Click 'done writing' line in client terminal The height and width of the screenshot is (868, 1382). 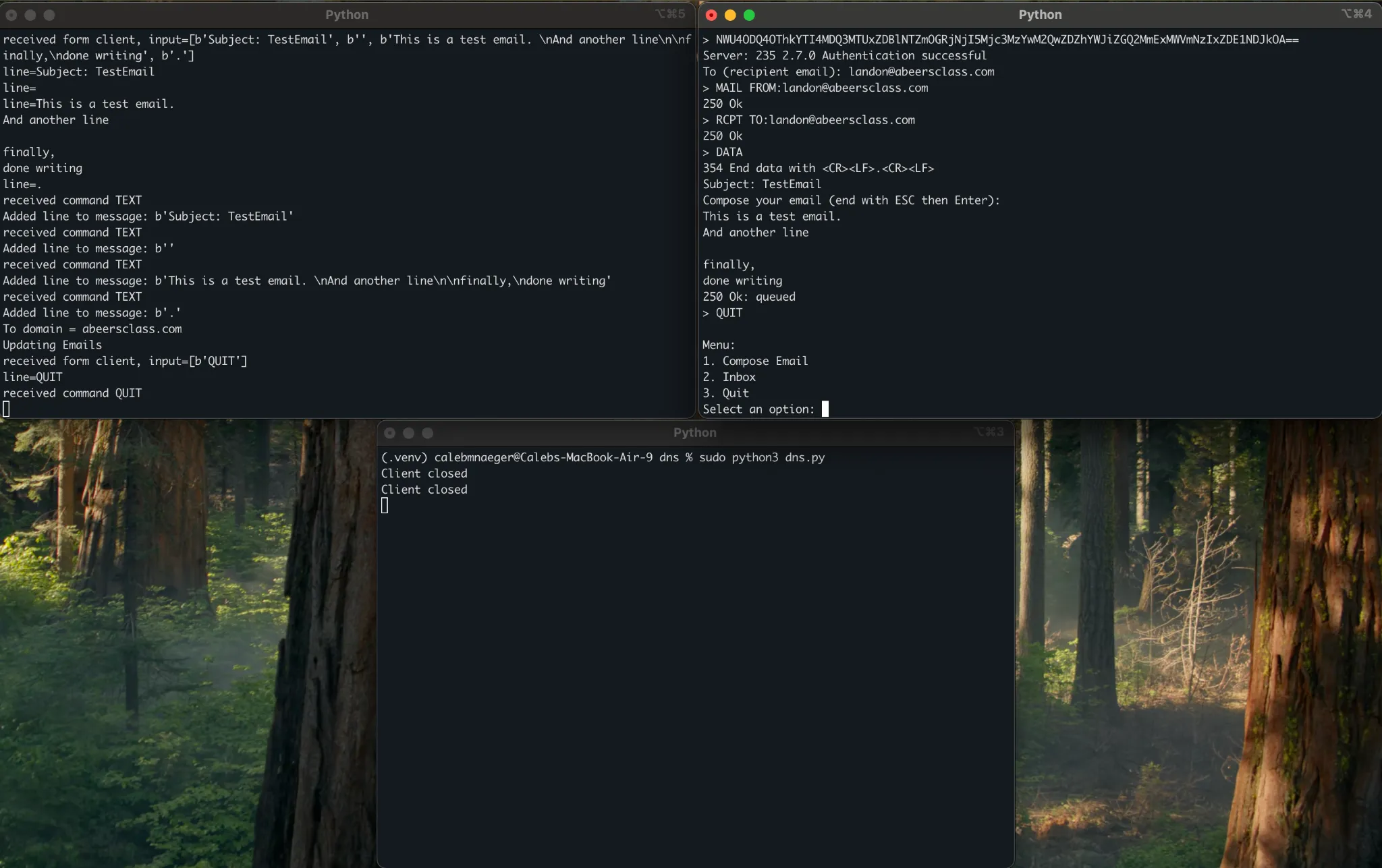click(742, 281)
